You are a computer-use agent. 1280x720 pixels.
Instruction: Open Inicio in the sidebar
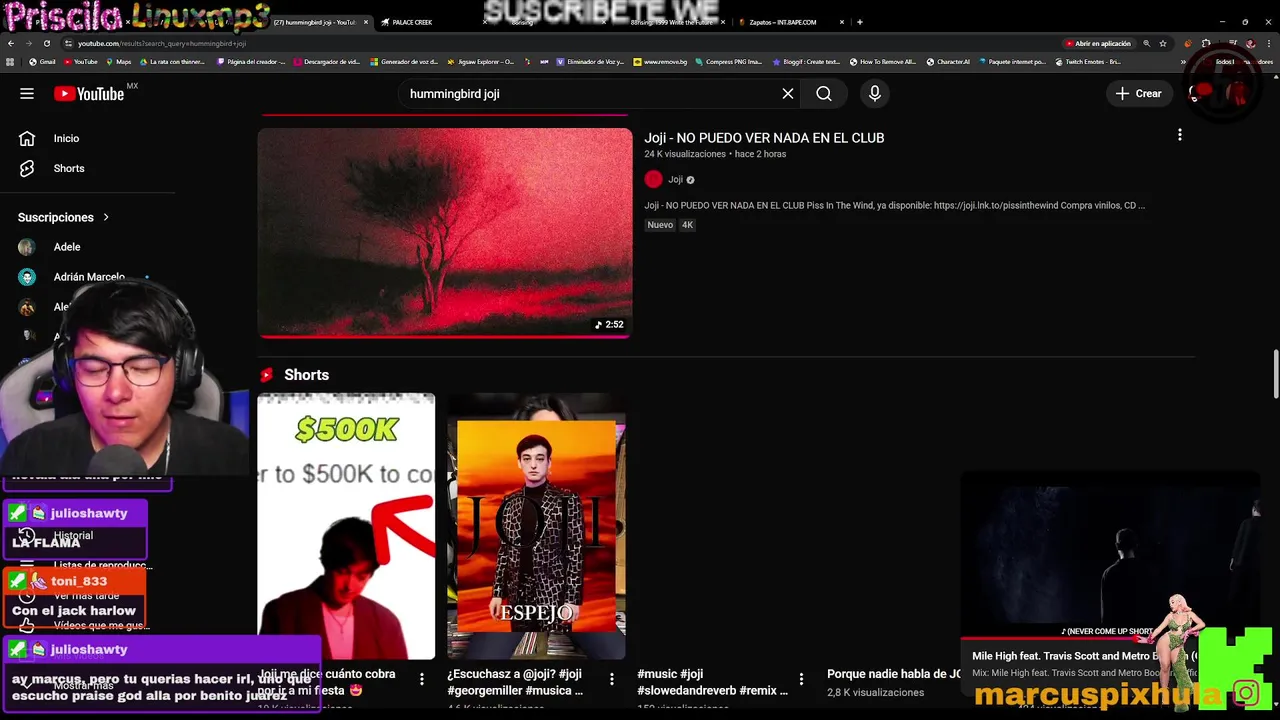[x=66, y=138]
